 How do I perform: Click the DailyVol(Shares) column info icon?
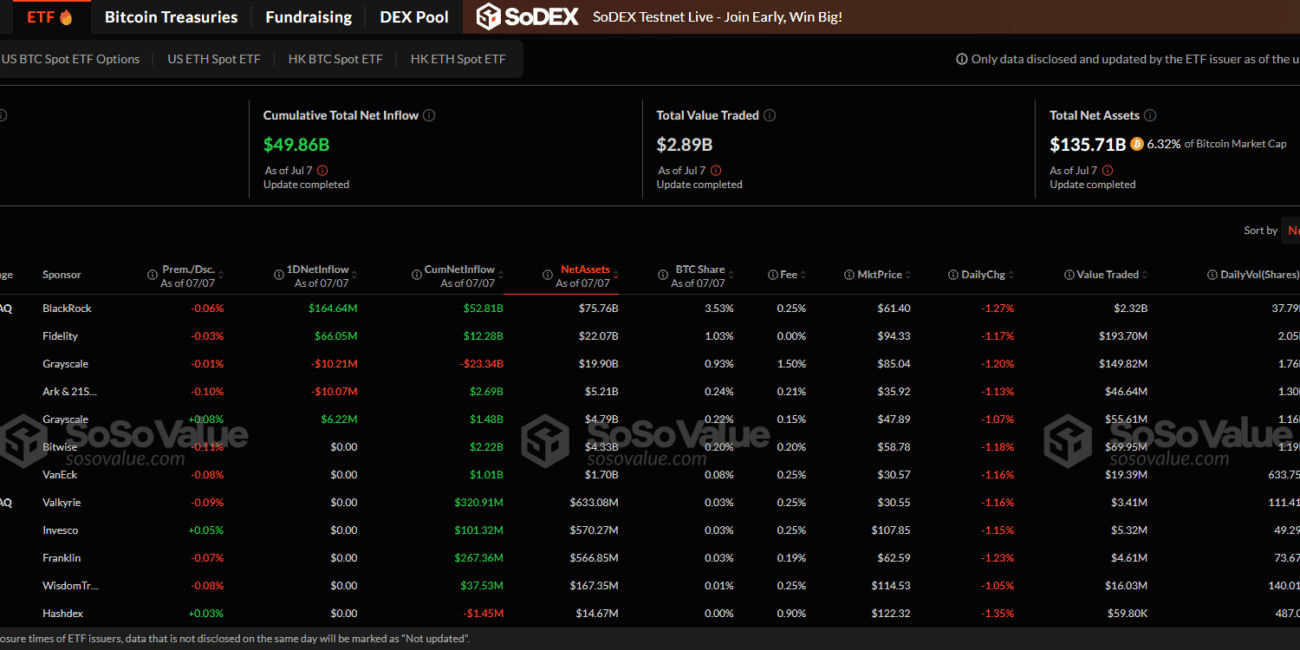pyautogui.click(x=1212, y=274)
